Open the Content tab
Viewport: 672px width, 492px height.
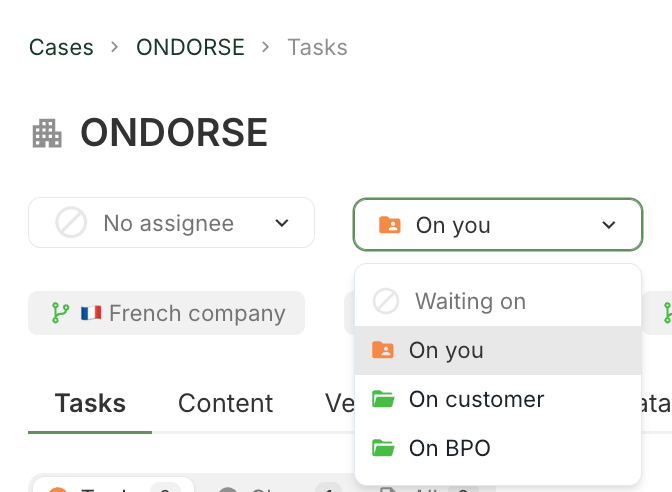[x=225, y=403]
